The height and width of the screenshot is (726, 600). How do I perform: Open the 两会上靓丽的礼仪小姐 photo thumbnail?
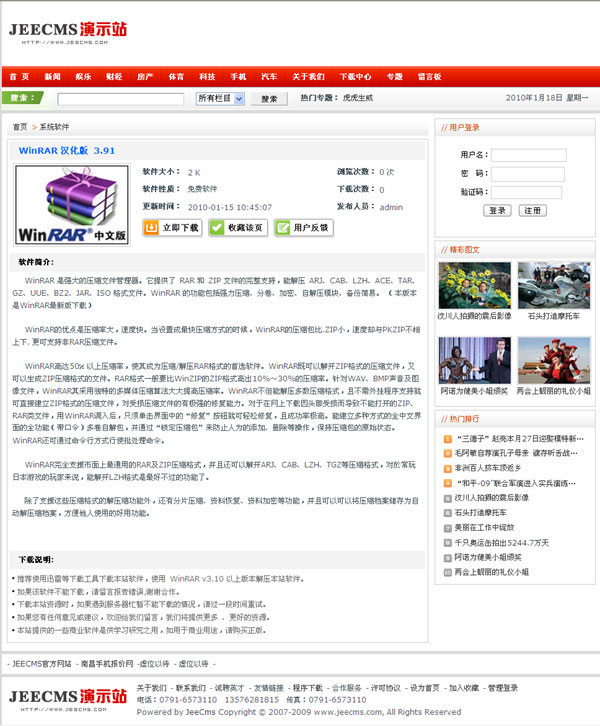(554, 360)
